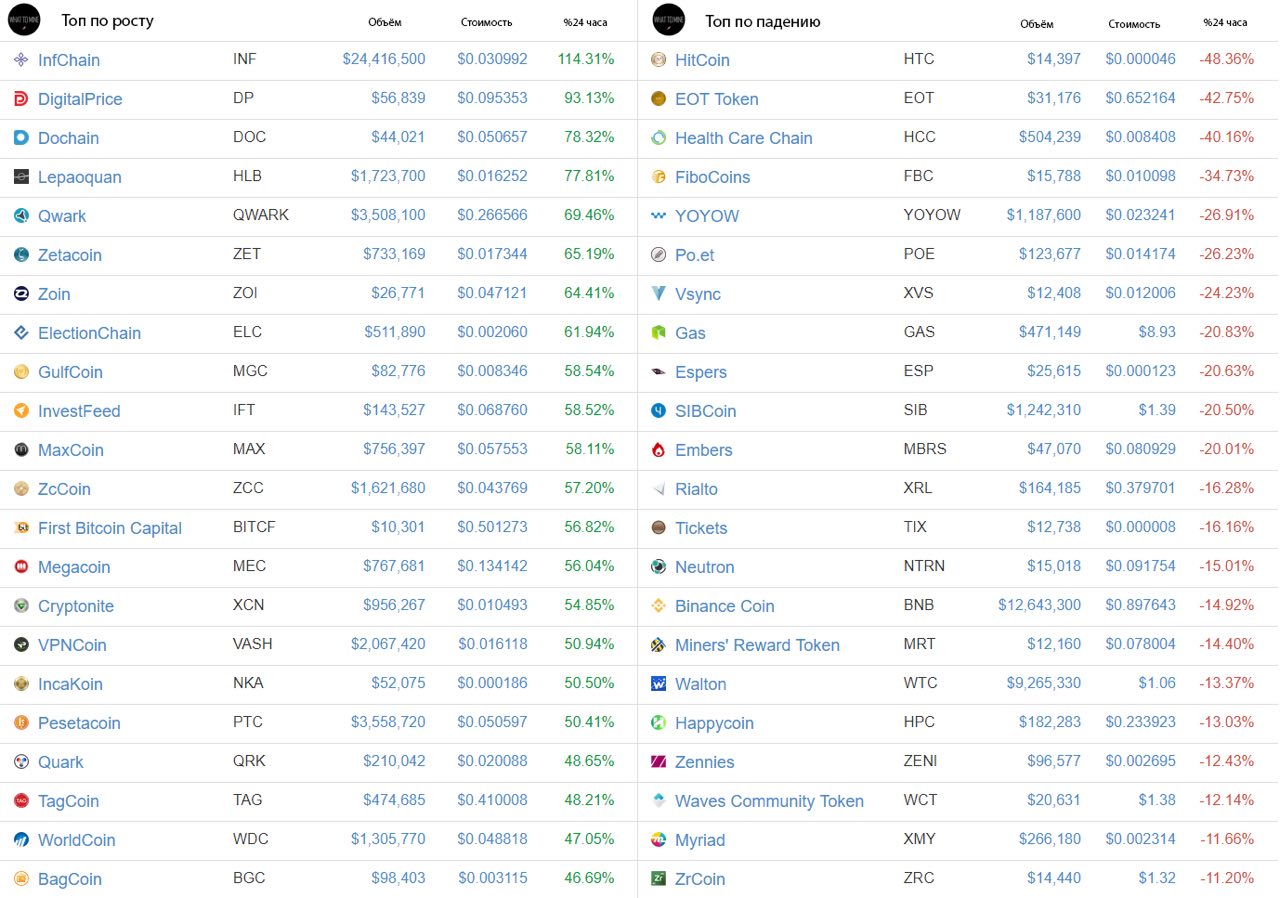The image size is (1280, 898).
Task: Click the Embers flame icon
Action: 658,450
